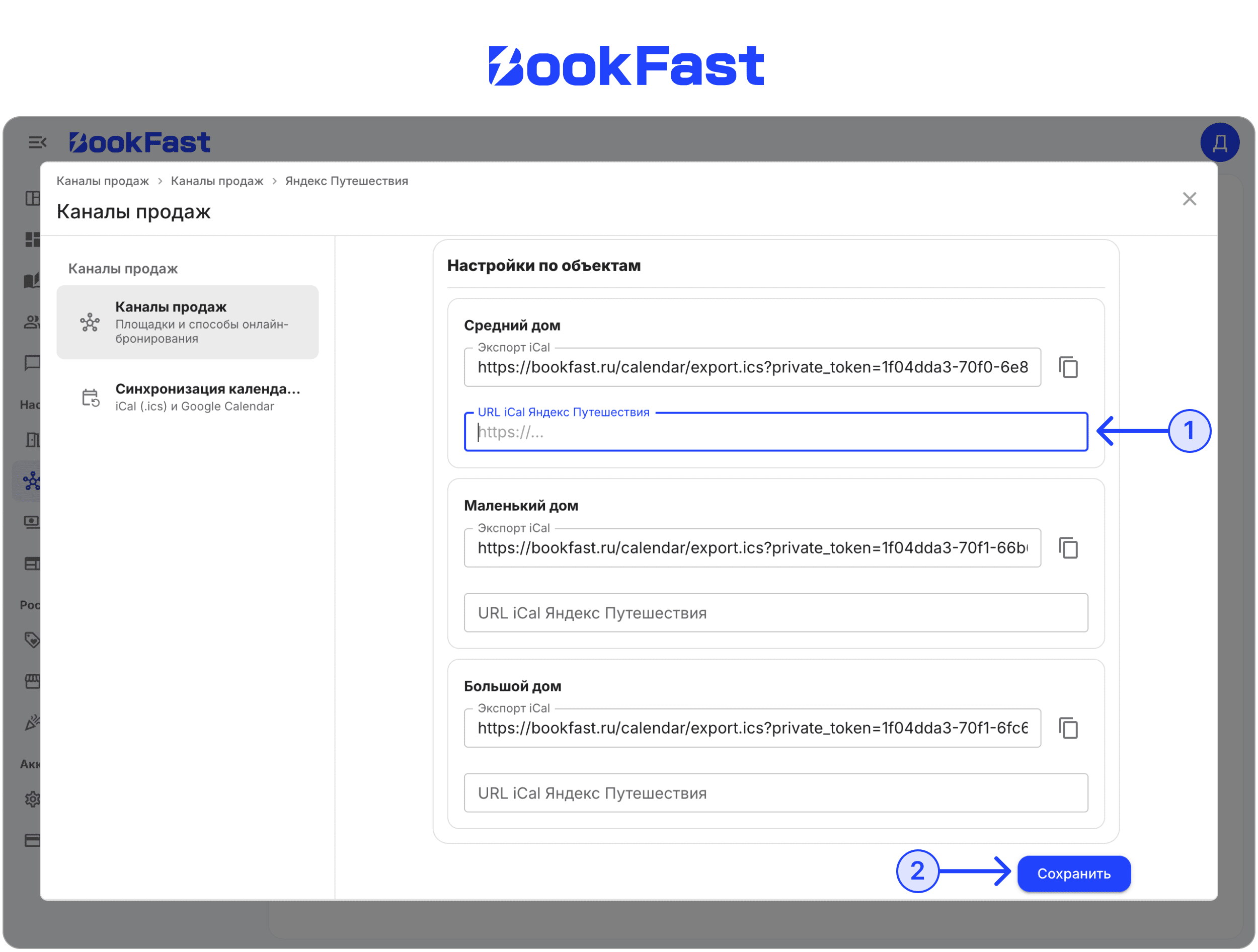The width and height of the screenshot is (1258, 952).
Task: Save settings with the Сохранить button
Action: 1074,874
